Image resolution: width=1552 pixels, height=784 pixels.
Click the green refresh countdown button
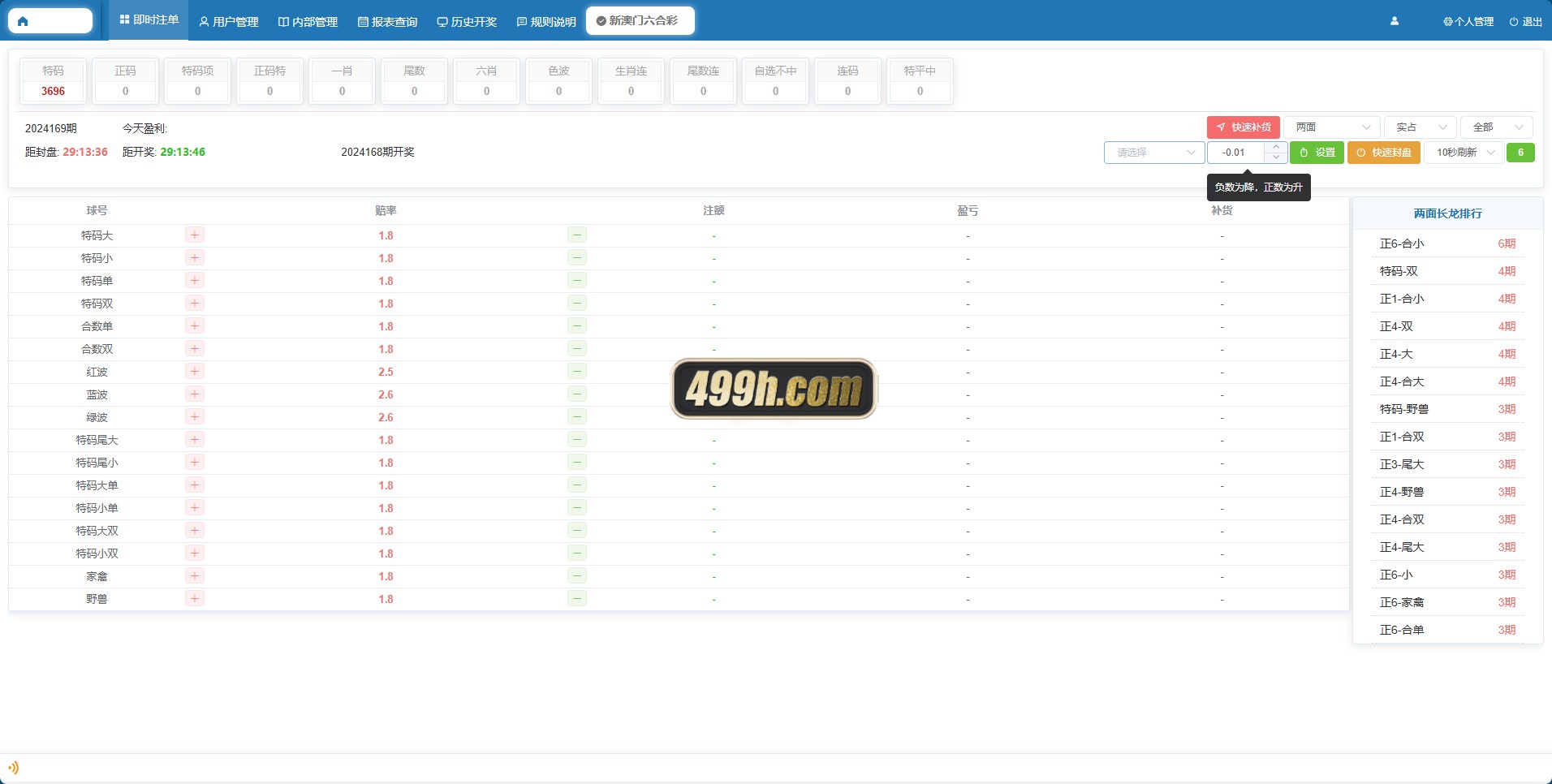coord(1520,153)
